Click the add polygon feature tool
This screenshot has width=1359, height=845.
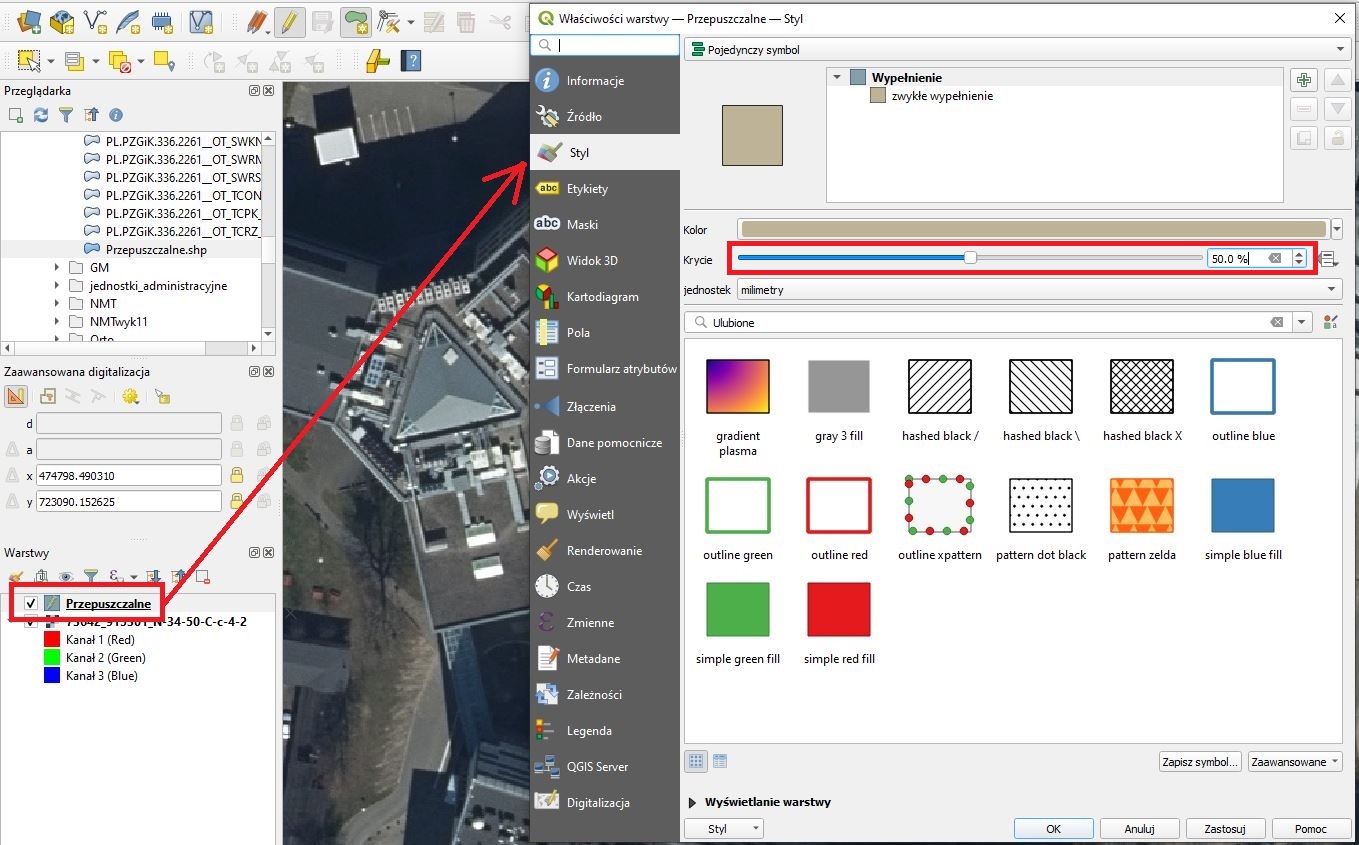pyautogui.click(x=354, y=21)
